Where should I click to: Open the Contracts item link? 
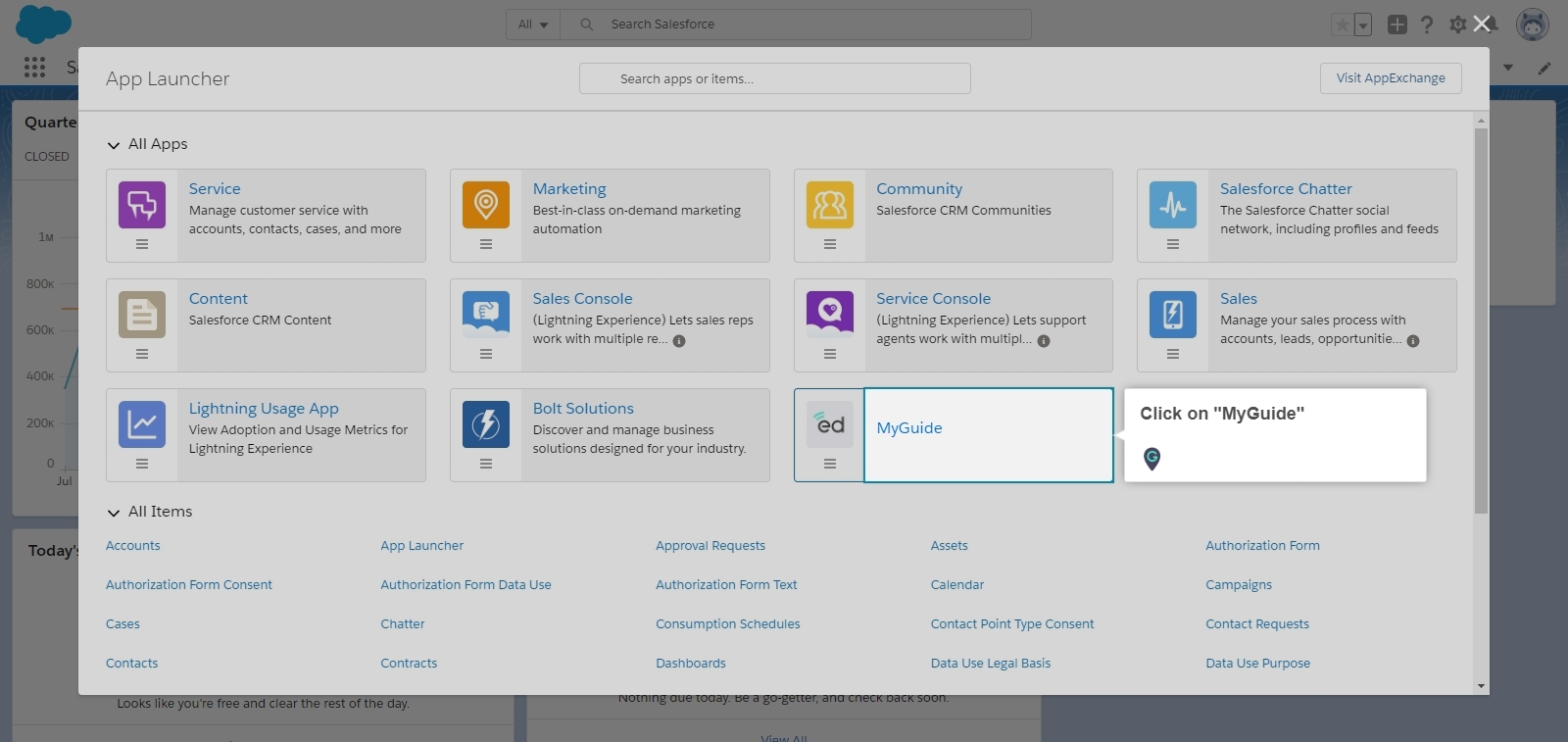point(409,664)
